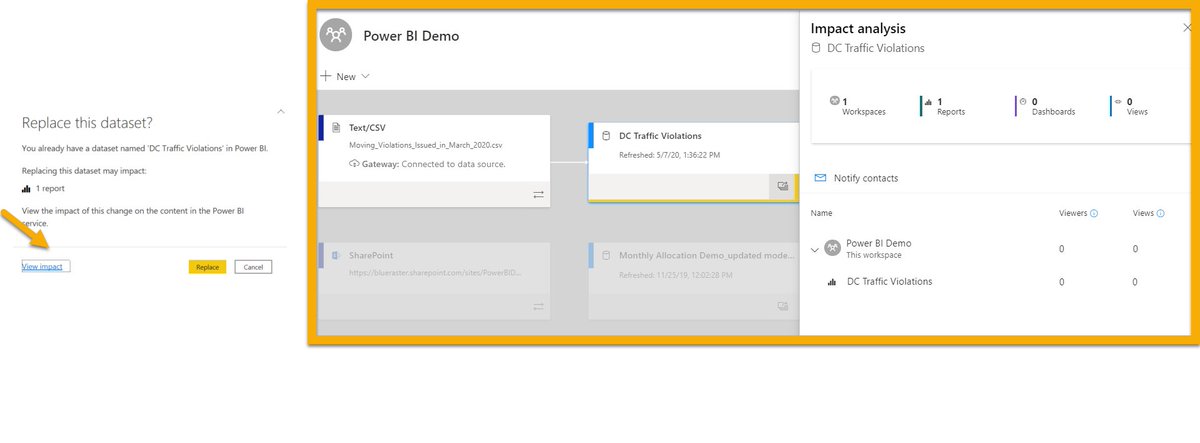Screen dimensions: 1200x443
Task: Click workspace icon in Power BI Demo row
Action: 834,248
